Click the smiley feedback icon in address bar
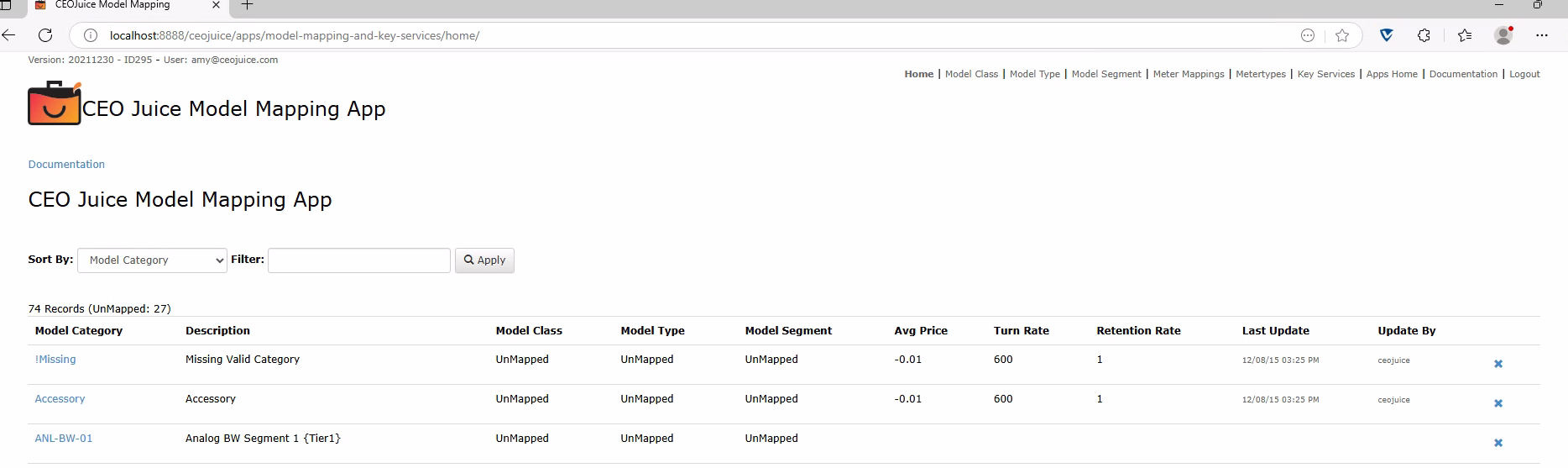 click(1307, 35)
